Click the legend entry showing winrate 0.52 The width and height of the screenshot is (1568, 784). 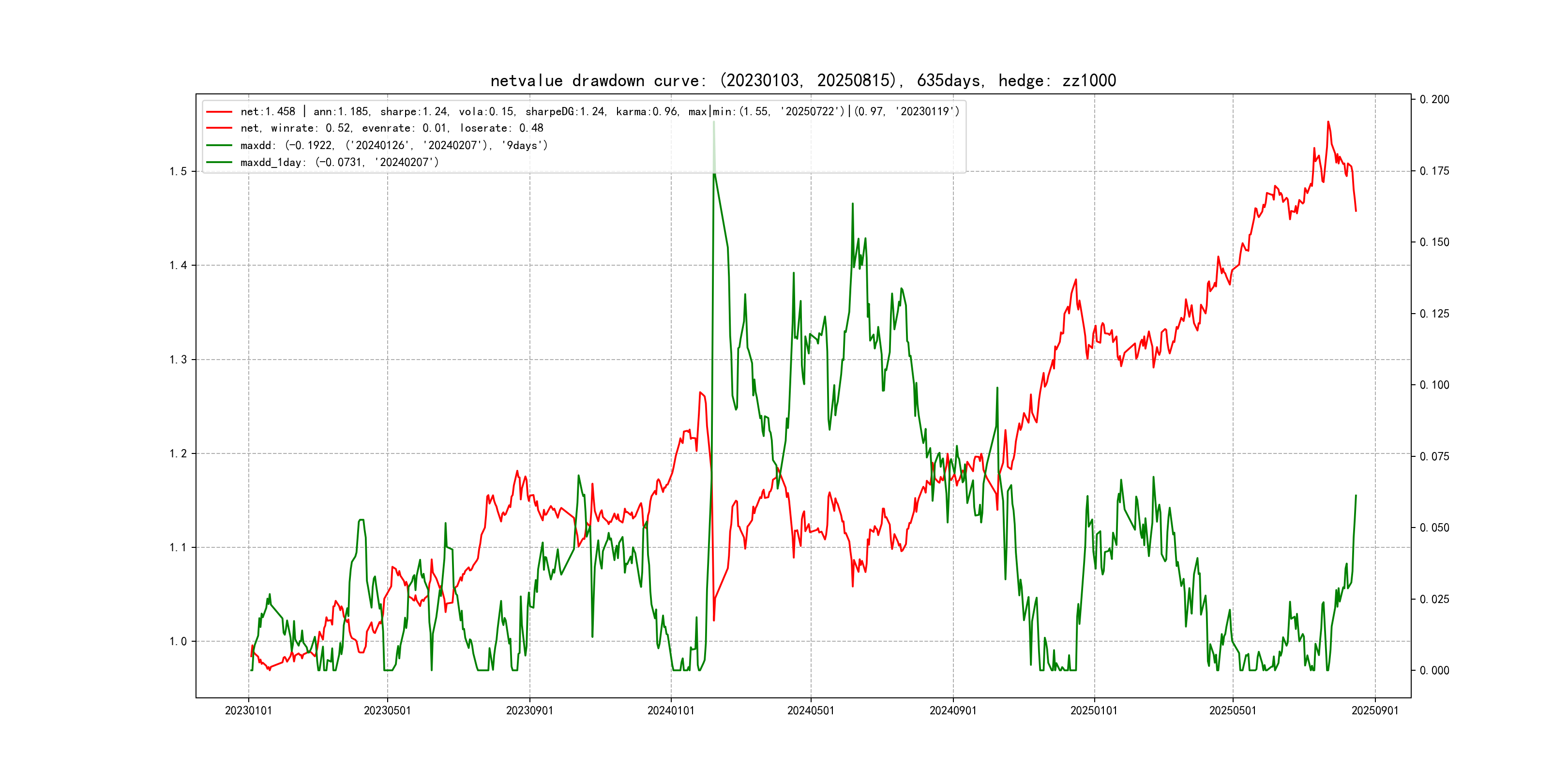pos(392,128)
